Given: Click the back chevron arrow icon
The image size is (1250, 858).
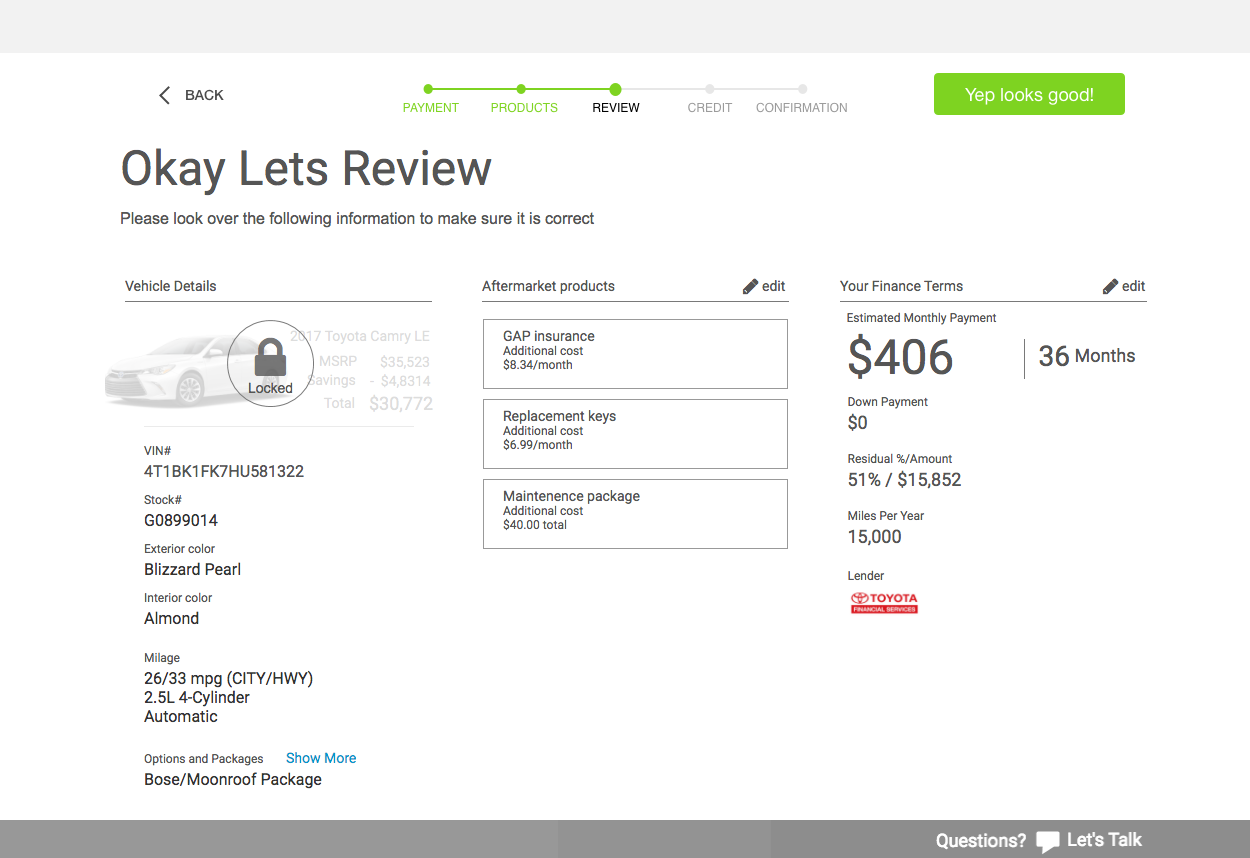Looking at the screenshot, I should coord(165,95).
